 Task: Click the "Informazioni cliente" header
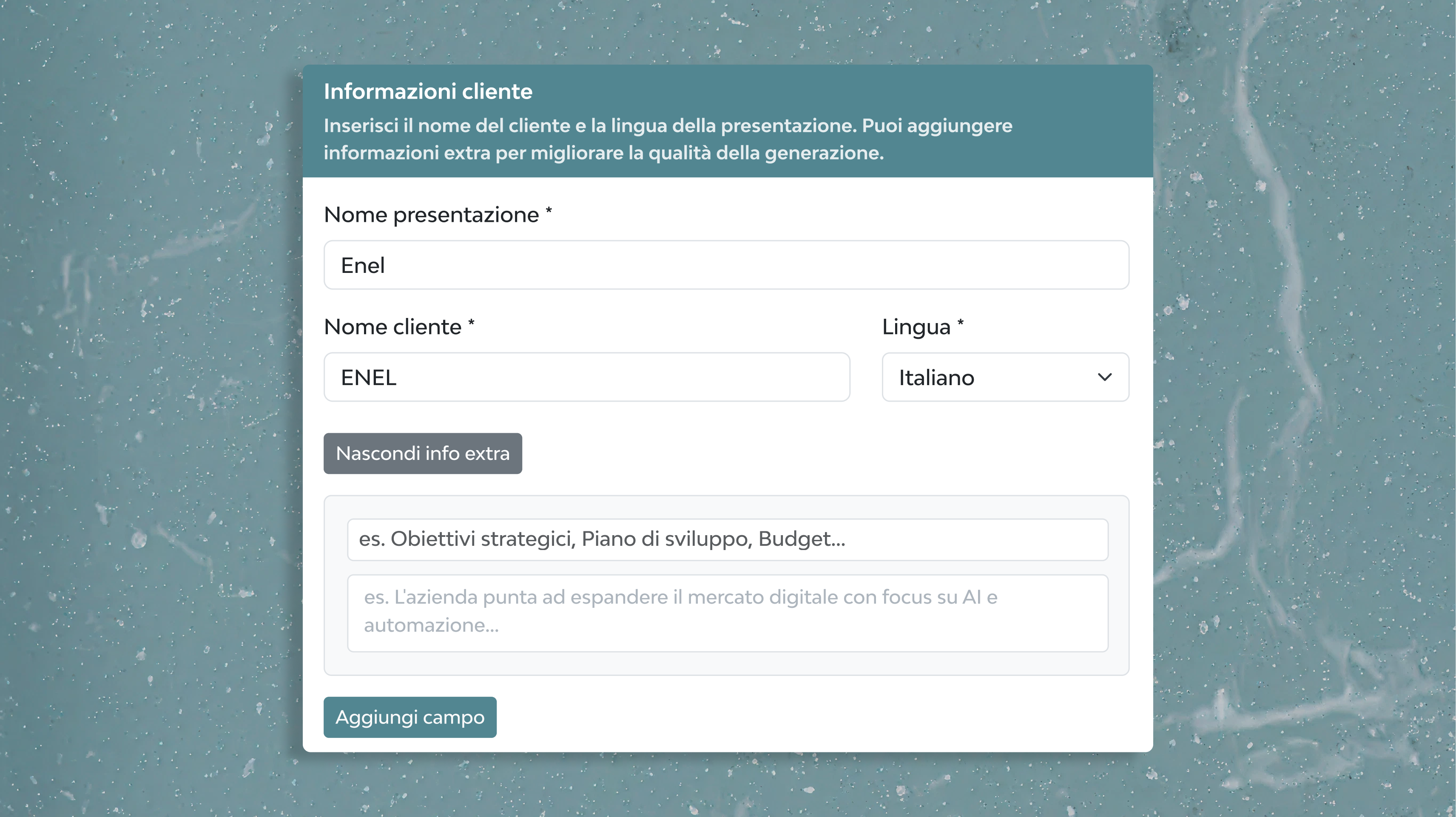point(428,91)
